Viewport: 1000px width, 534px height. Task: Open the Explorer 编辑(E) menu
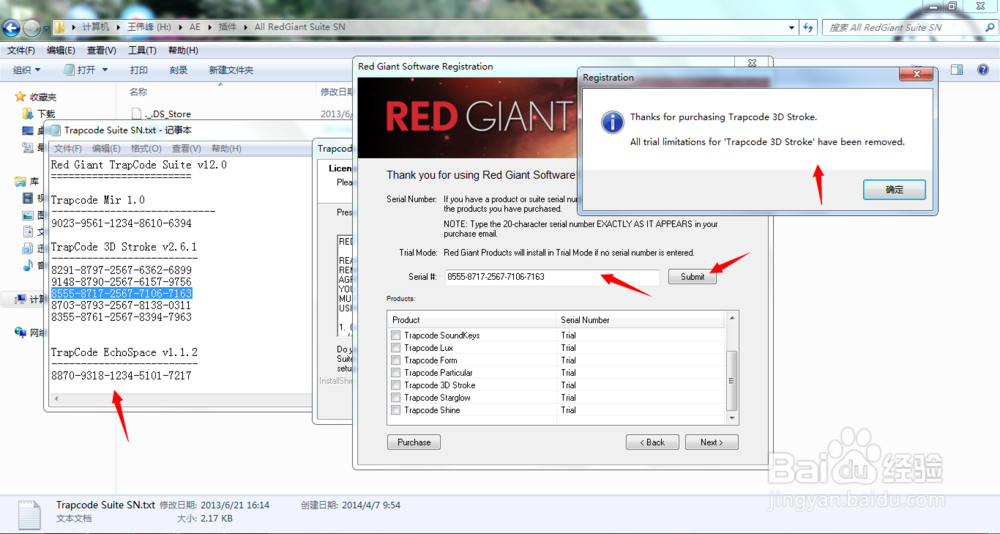pyautogui.click(x=61, y=50)
